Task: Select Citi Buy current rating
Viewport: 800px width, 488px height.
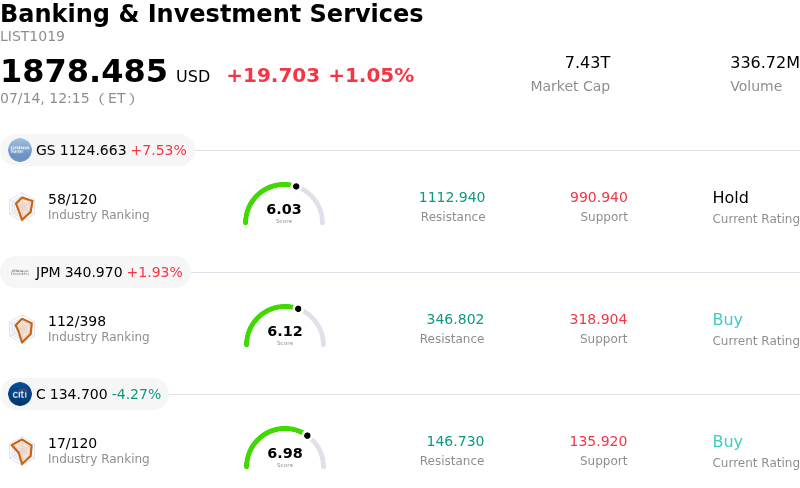Action: [728, 441]
